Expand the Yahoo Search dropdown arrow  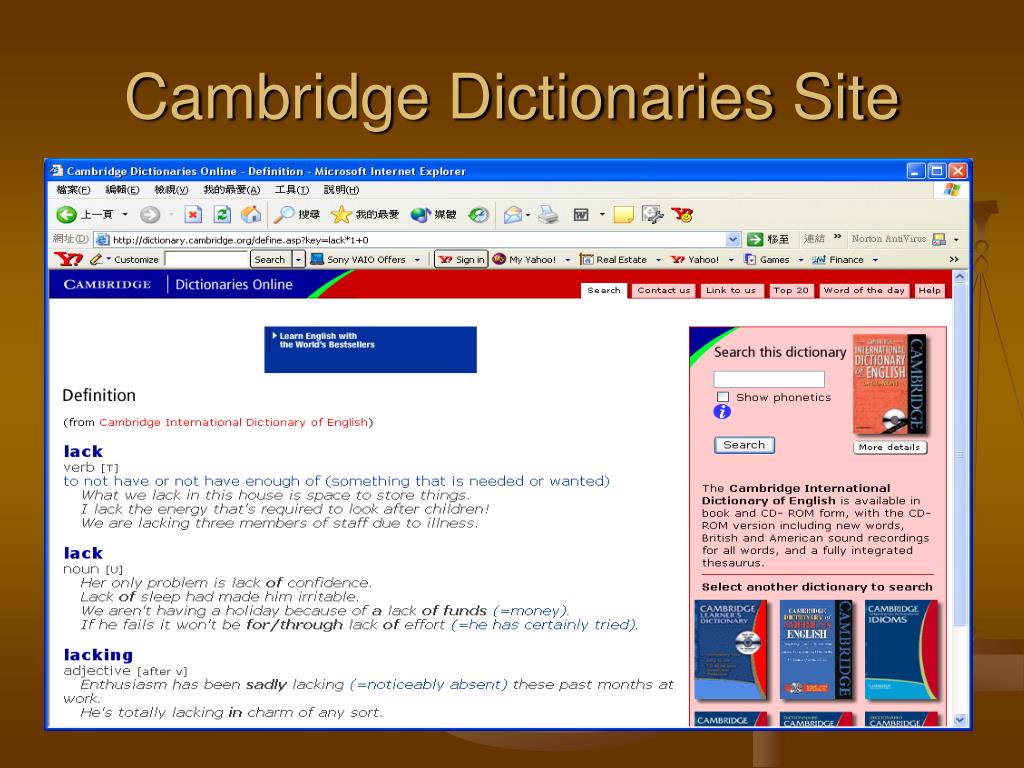(298, 259)
